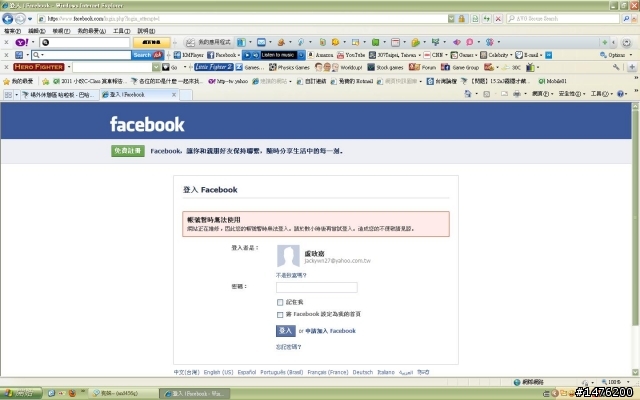This screenshot has width=640, height=400.
Task: Expand the Yahoo! logo dropdown arrow
Action: (x=33, y=42)
